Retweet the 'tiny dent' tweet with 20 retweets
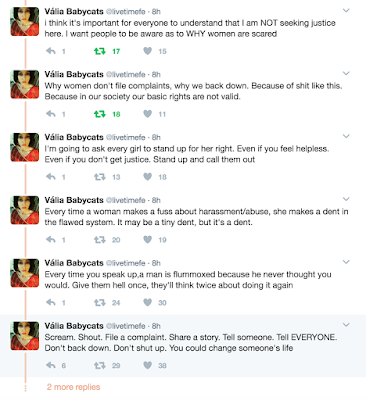This screenshot has width=366, height=400. [100, 240]
